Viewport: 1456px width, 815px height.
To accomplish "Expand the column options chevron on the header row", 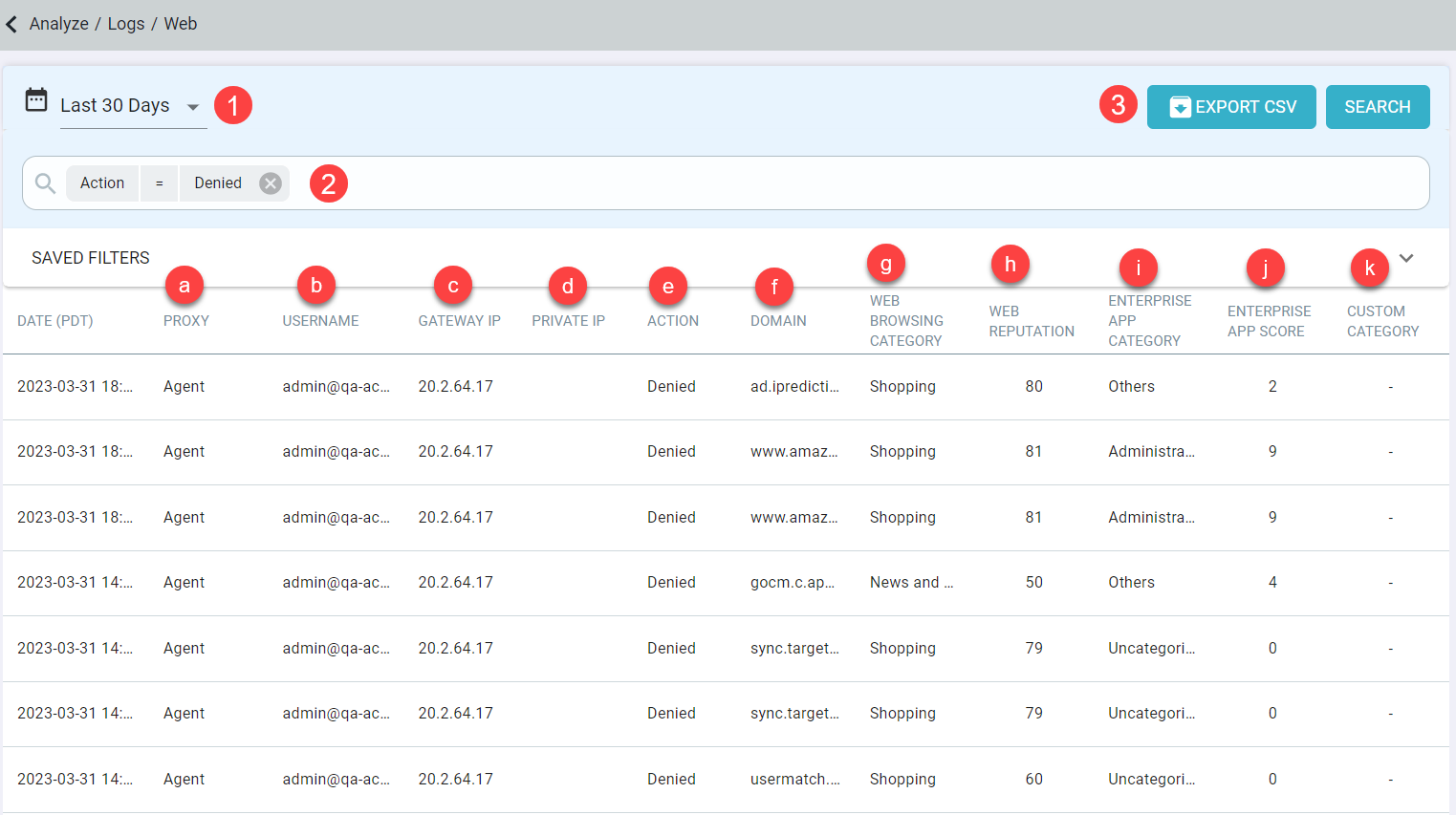I will click(1406, 258).
